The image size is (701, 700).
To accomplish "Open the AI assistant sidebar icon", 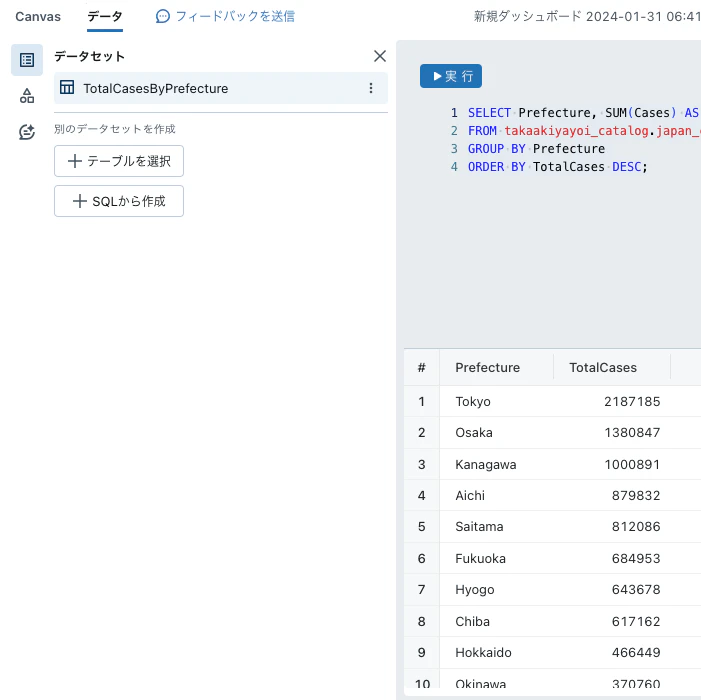I will pos(27,132).
